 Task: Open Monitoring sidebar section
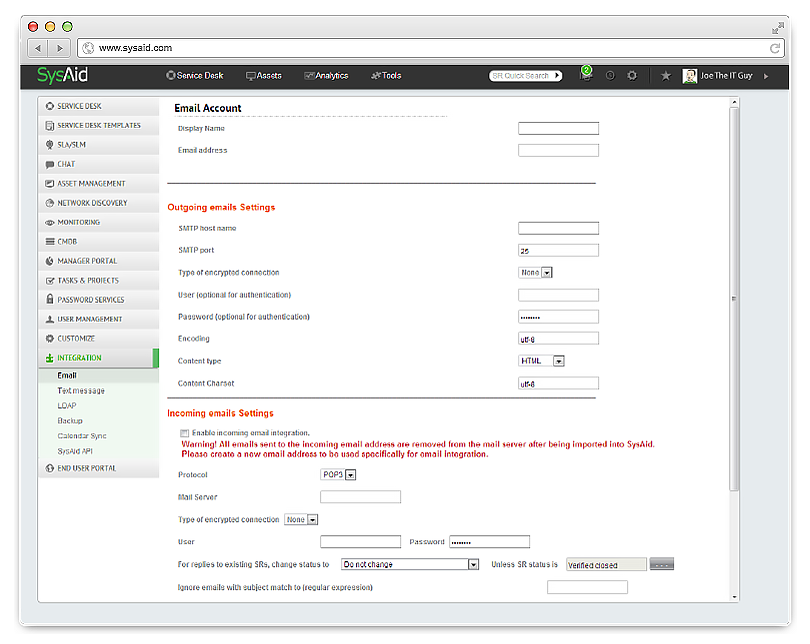tap(99, 222)
